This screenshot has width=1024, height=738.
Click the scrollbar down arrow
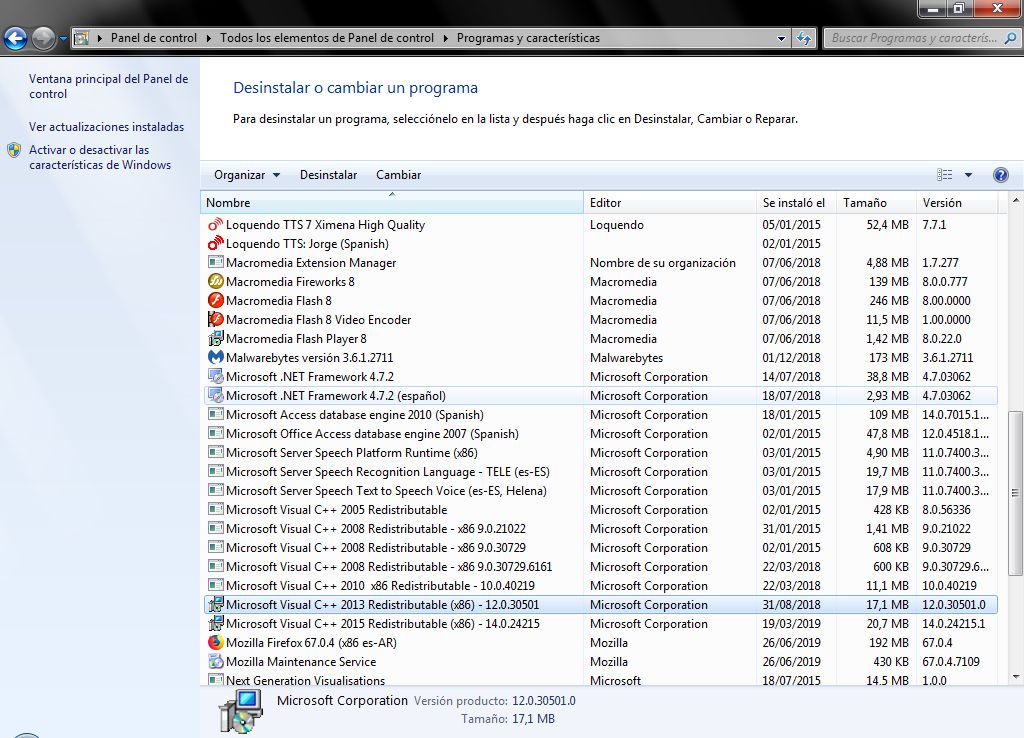1015,677
